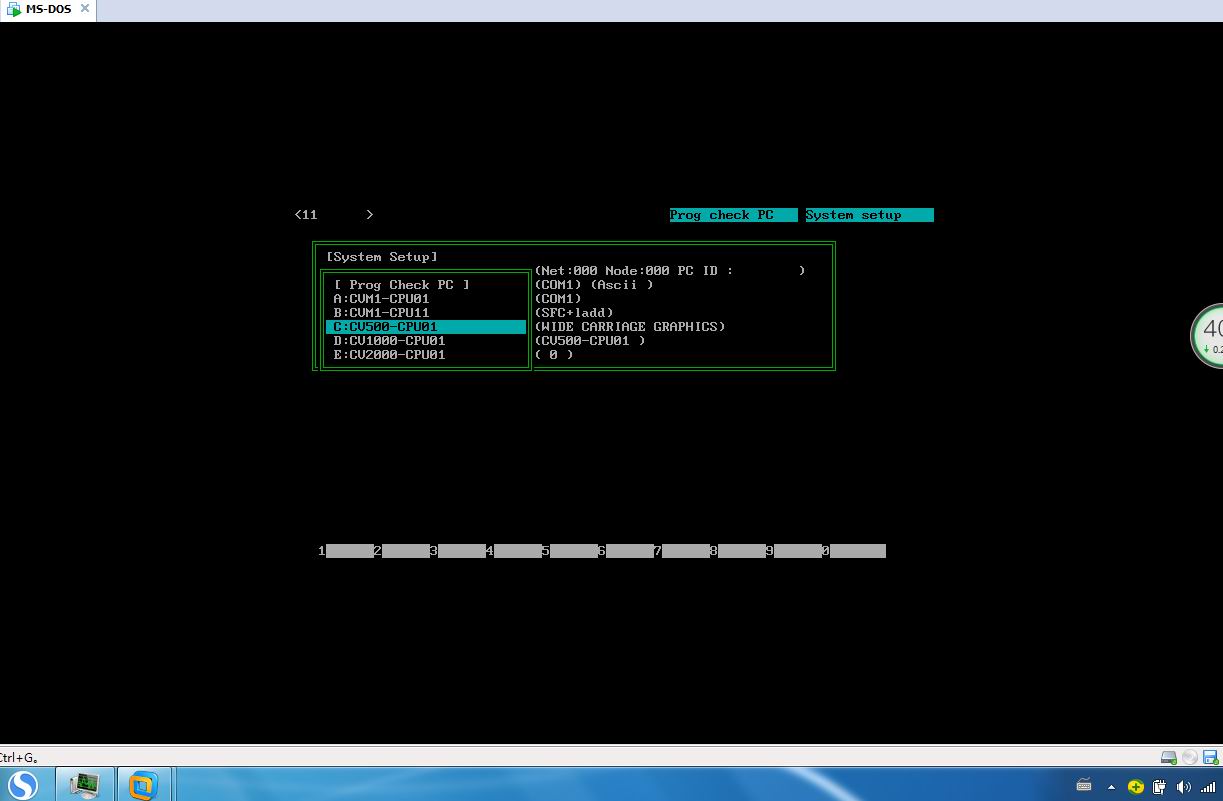Click function key 3 bar
This screenshot has width=1223, height=801.
pyautogui.click(x=462, y=551)
